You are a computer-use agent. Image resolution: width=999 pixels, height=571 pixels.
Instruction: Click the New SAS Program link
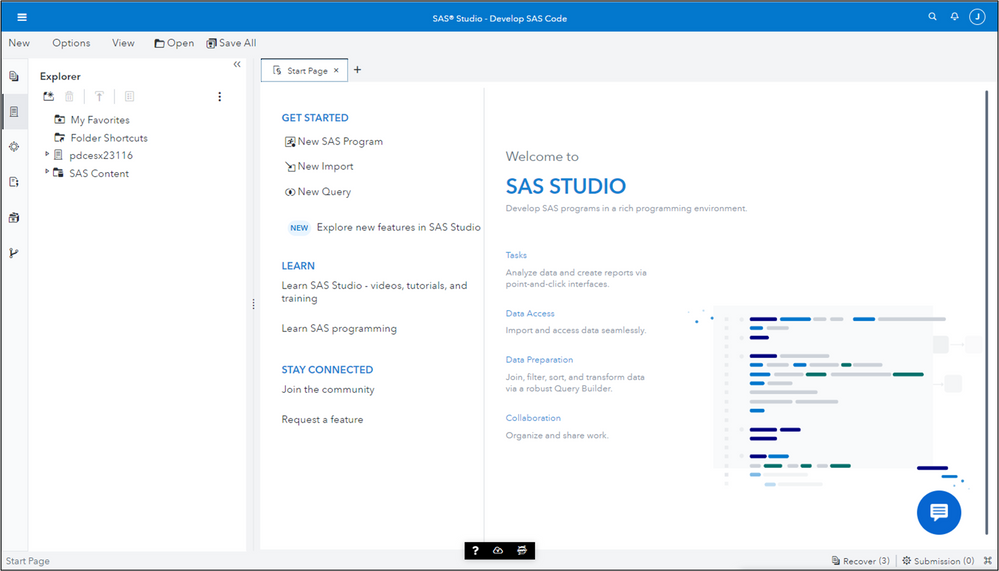(339, 142)
